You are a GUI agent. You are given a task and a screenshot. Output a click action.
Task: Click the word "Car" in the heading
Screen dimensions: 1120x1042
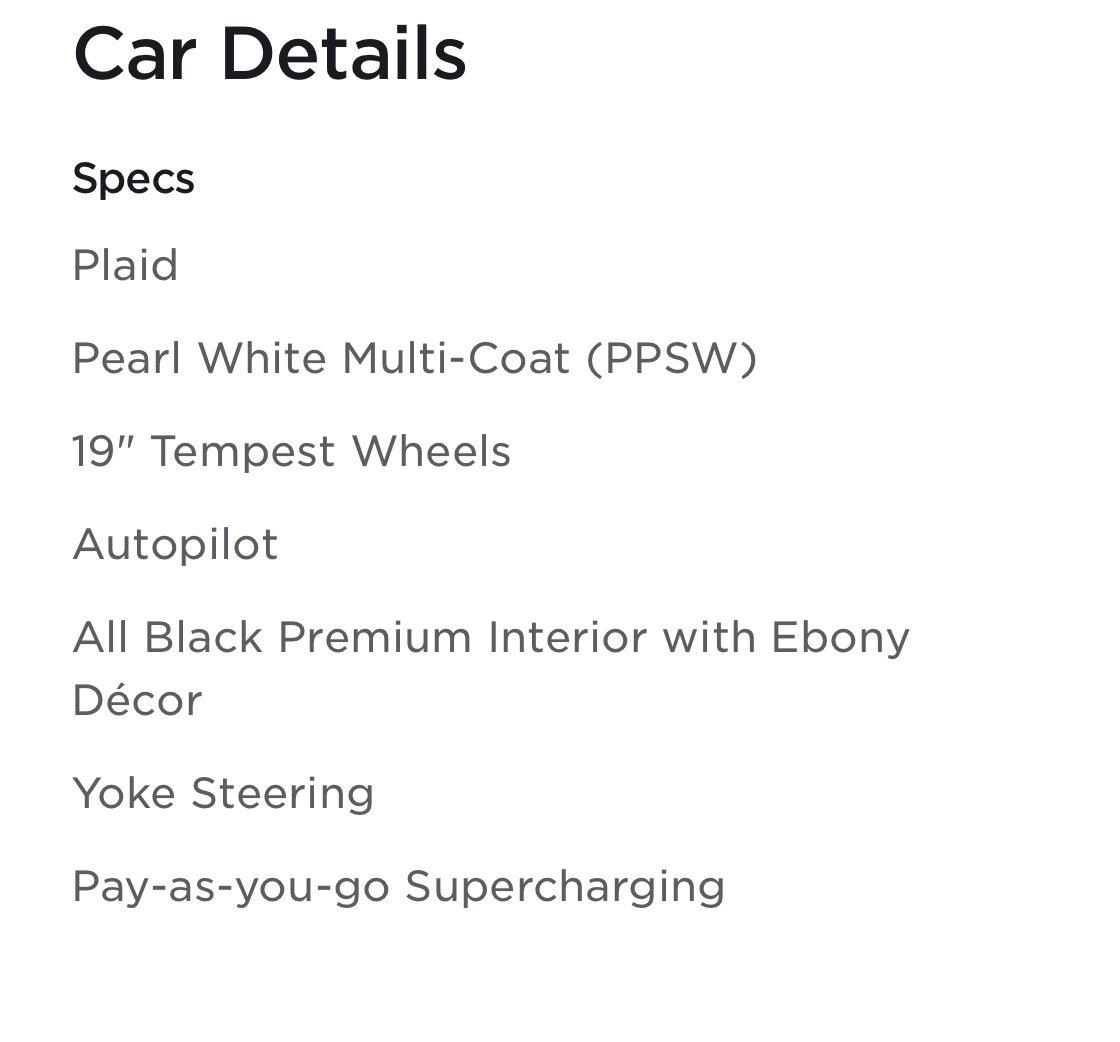point(133,54)
